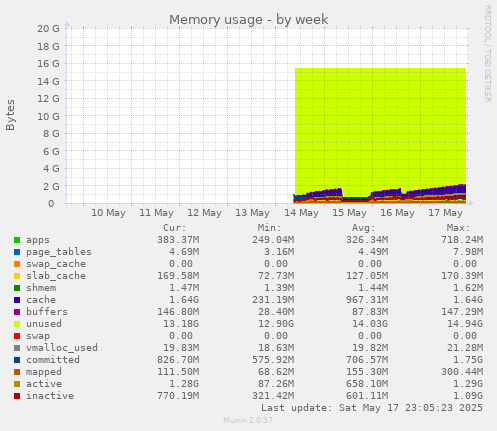Click the '17 May' x-axis label
This screenshot has width=497, height=431.
tap(445, 213)
